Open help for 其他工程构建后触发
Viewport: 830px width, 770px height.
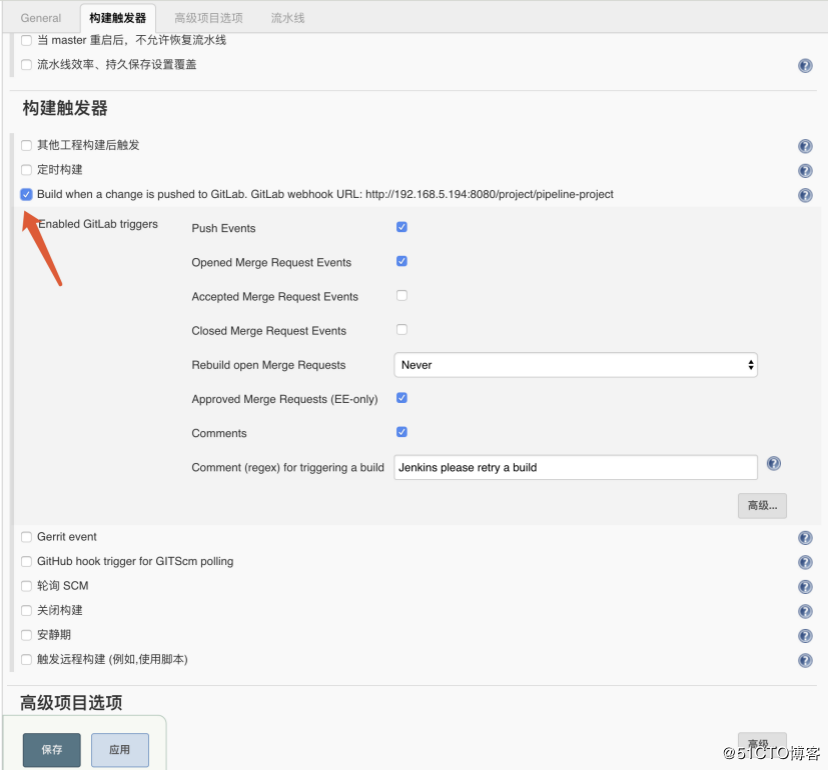[x=805, y=145]
